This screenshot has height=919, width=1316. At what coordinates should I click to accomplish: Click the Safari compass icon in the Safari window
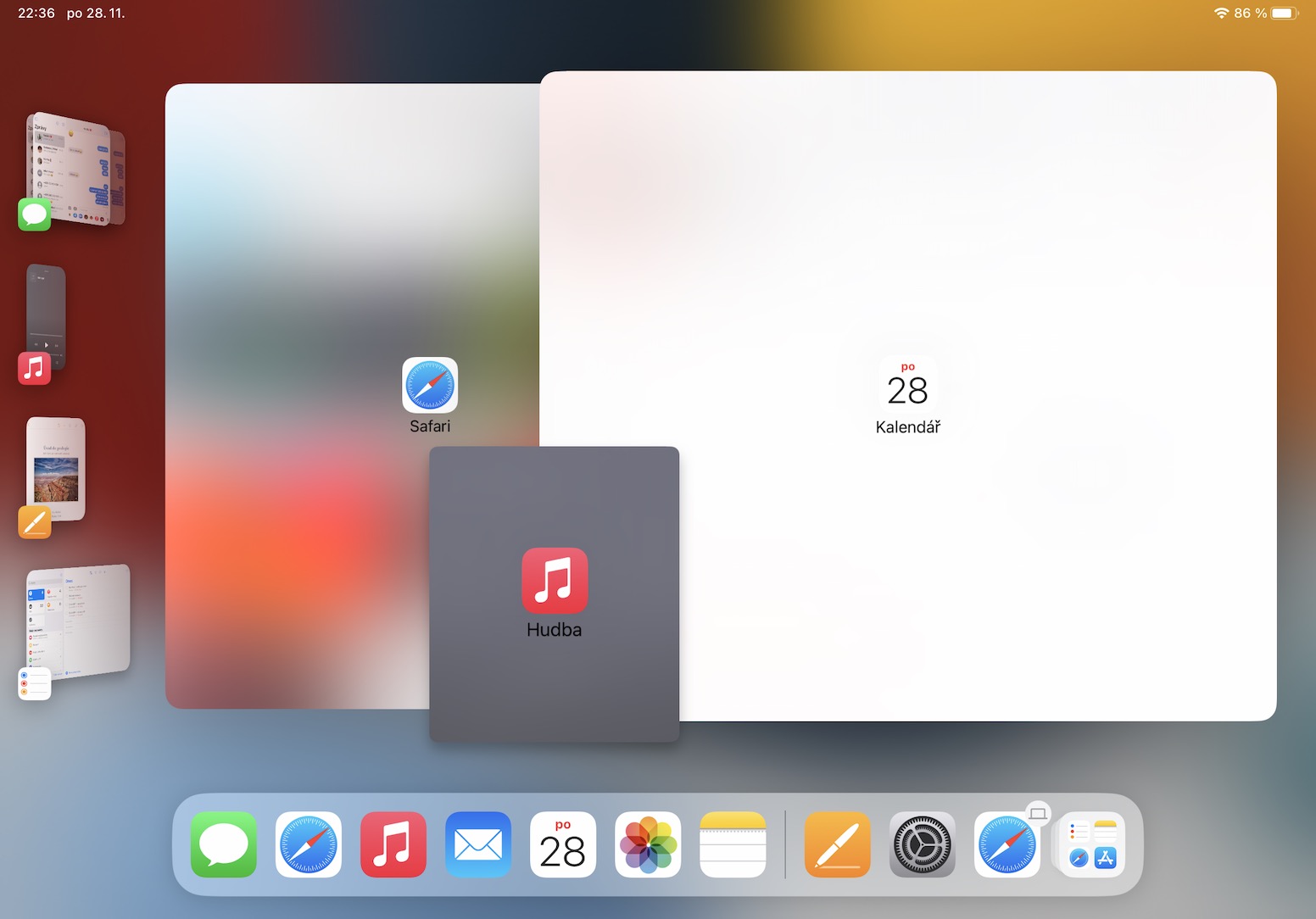430,385
